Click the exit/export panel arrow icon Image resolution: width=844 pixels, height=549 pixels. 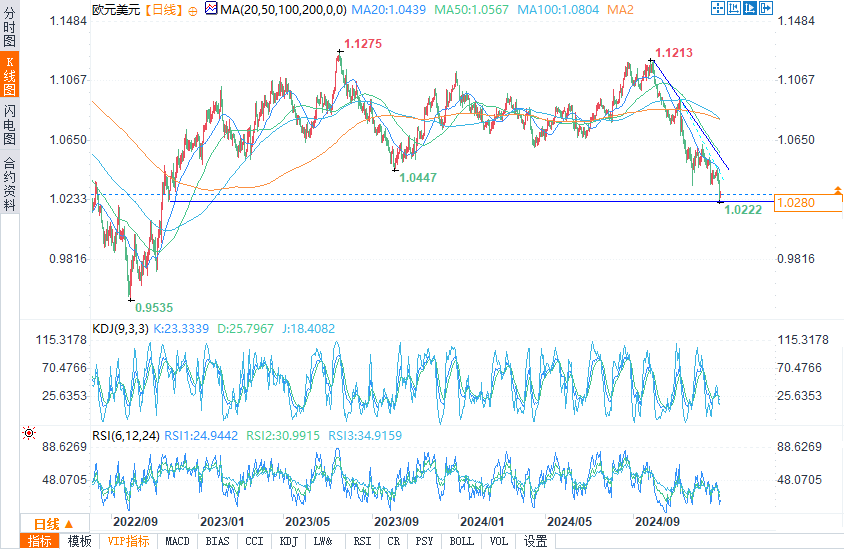click(x=766, y=8)
